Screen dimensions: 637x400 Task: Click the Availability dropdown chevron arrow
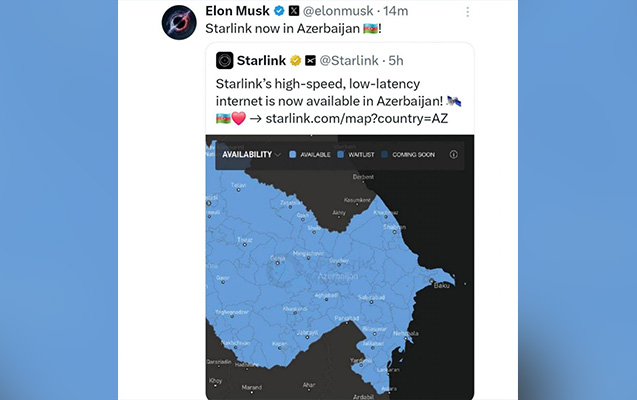277,155
